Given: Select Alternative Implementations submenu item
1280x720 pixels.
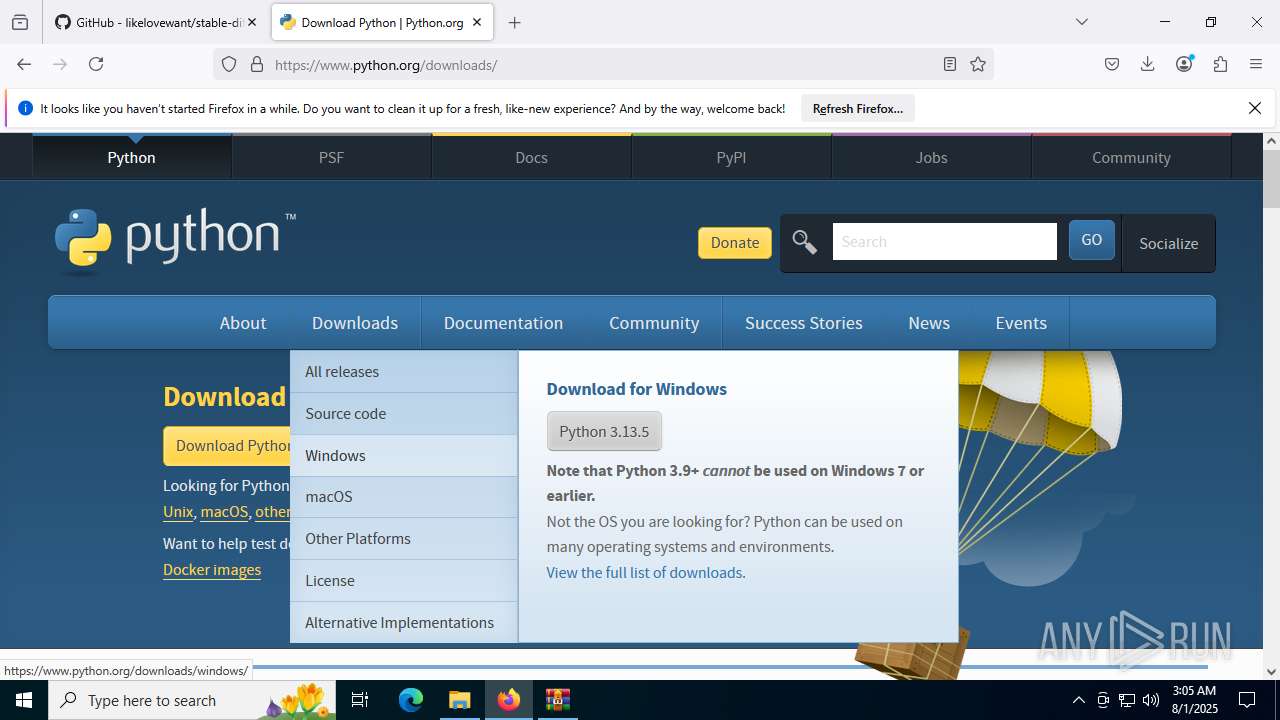Looking at the screenshot, I should coord(404,623).
